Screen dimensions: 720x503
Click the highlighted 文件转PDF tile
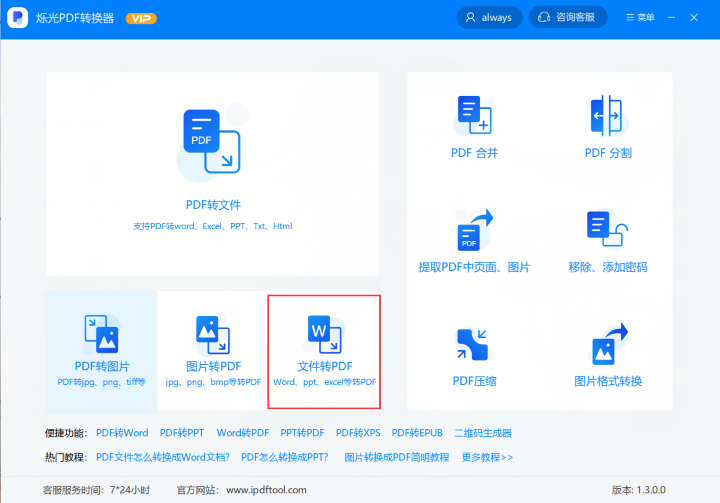(324, 350)
